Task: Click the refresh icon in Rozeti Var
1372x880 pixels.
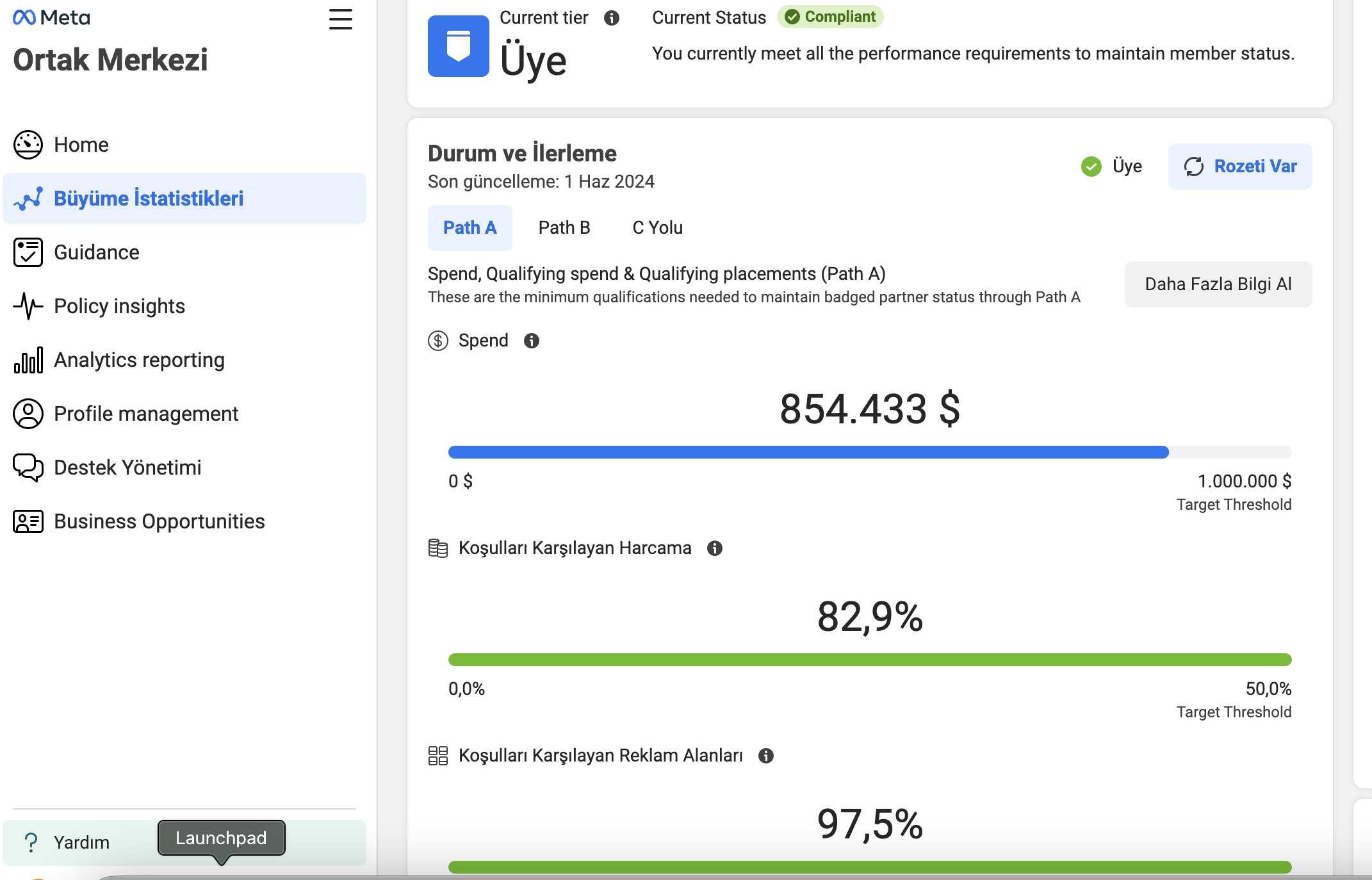Action: 1194,167
